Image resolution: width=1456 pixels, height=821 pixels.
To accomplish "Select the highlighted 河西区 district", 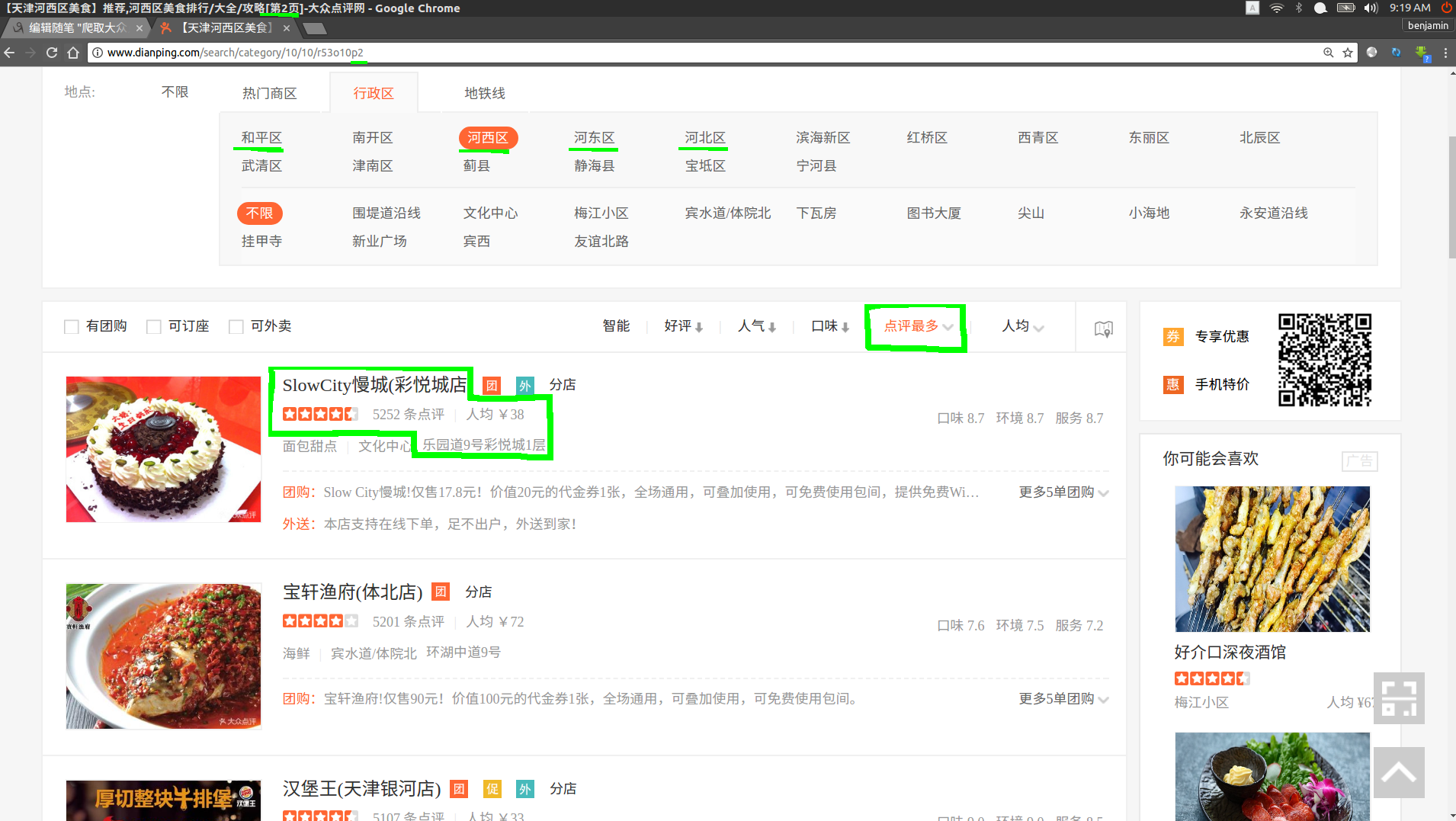I will point(488,138).
